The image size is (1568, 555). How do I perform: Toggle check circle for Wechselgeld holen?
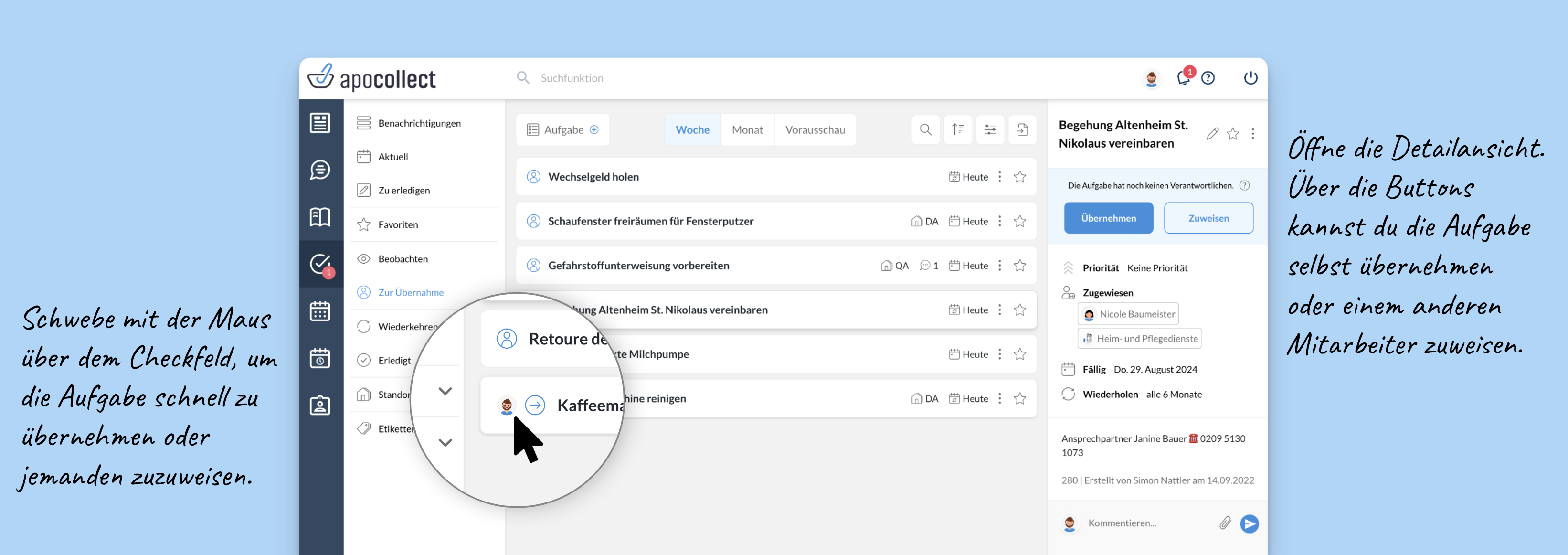pyautogui.click(x=534, y=177)
